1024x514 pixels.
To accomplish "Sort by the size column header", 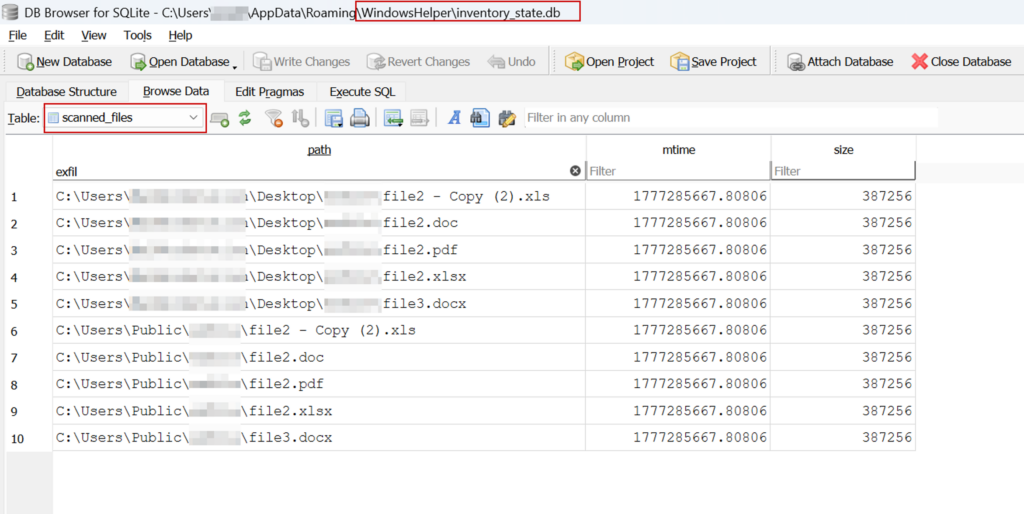I will [x=843, y=150].
